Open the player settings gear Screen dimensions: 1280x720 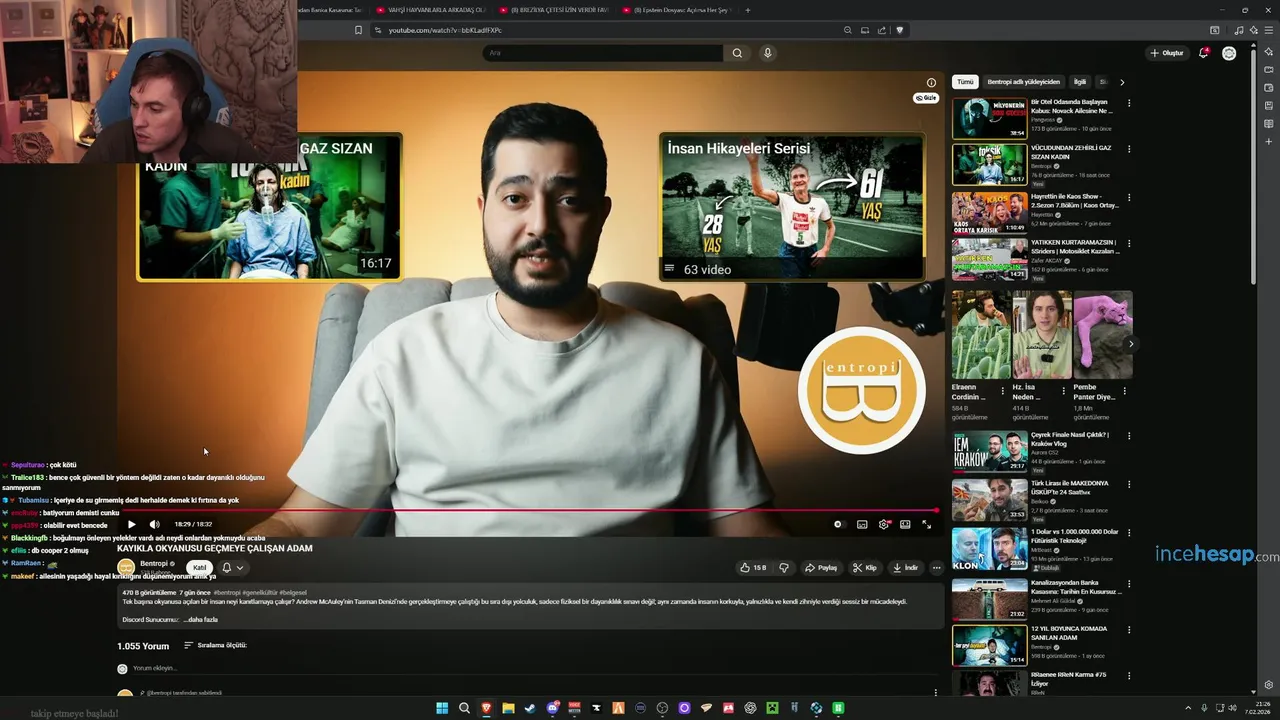[884, 524]
